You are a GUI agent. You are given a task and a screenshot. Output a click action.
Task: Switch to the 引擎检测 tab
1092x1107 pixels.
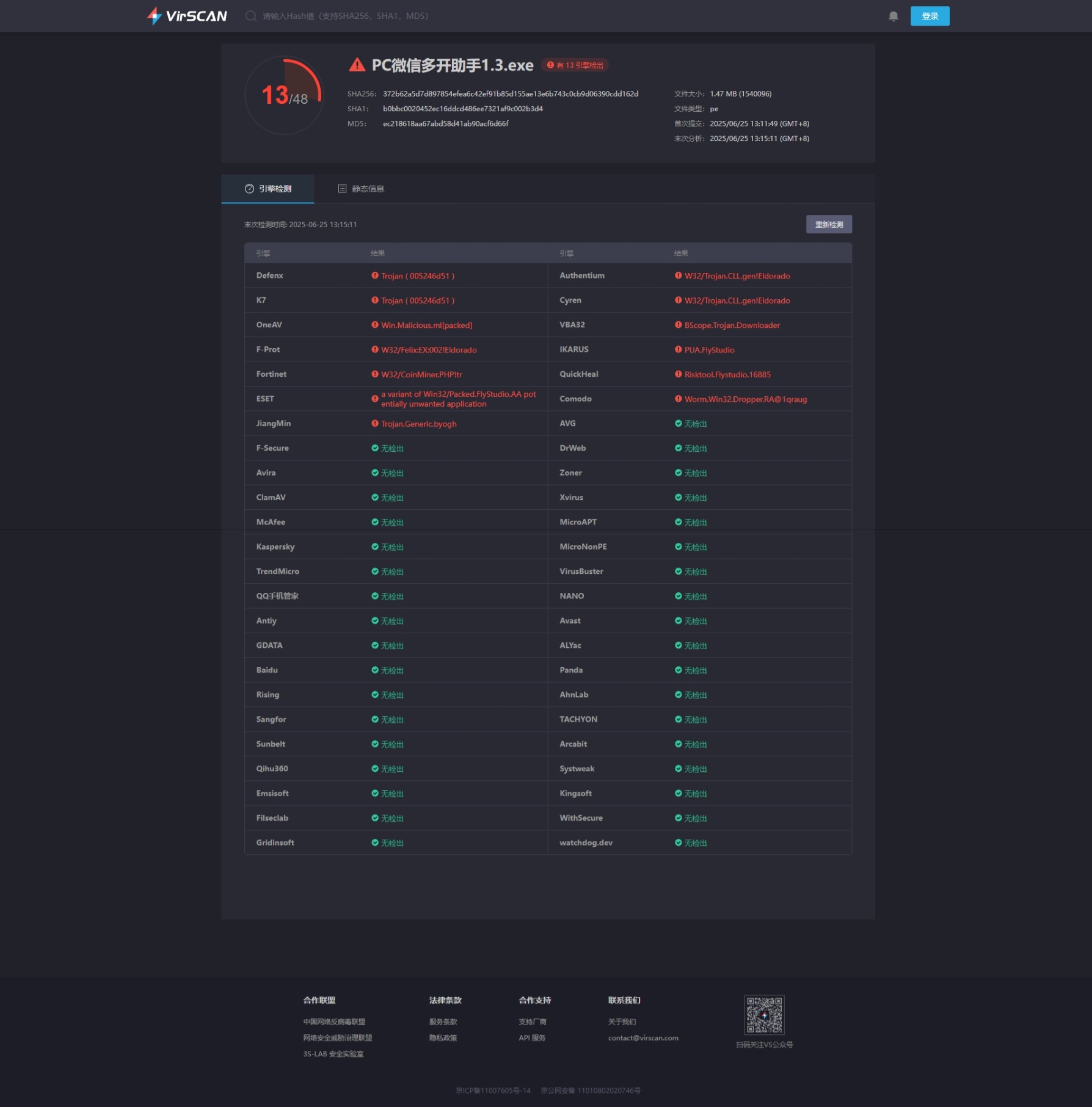pyautogui.click(x=268, y=189)
